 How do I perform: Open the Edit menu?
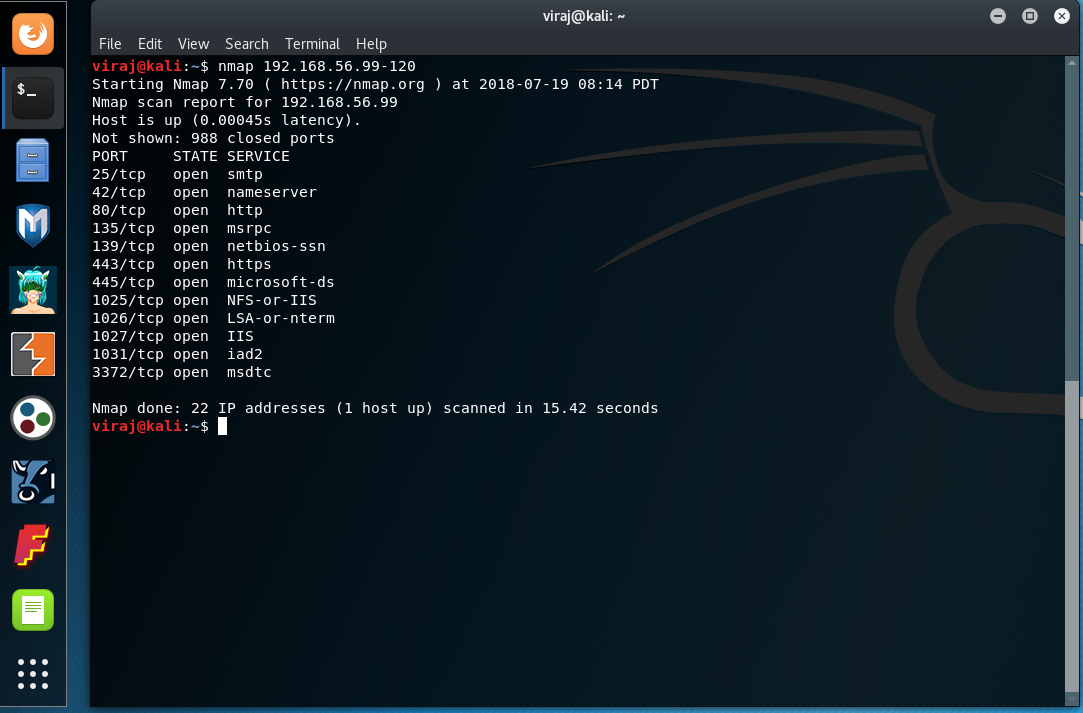[150, 44]
